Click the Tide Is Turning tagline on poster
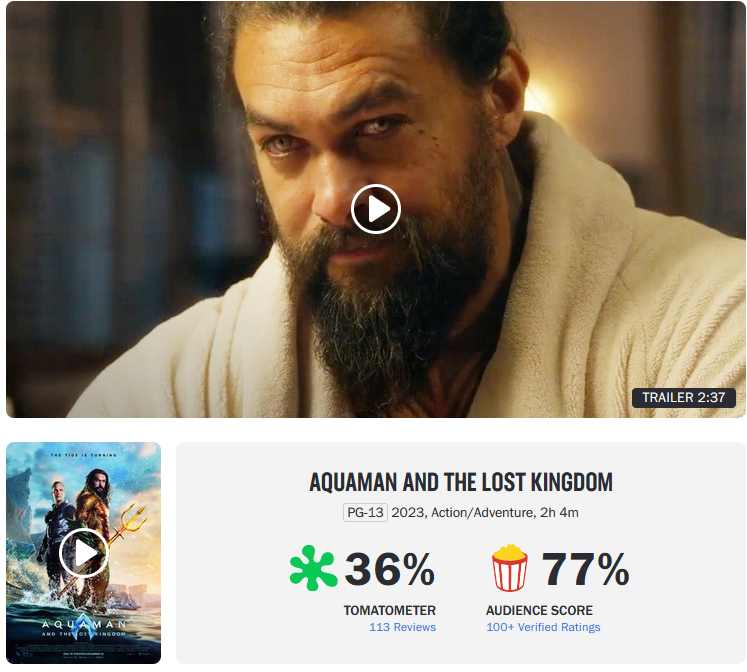The height and width of the screenshot is (672, 747). [84, 455]
